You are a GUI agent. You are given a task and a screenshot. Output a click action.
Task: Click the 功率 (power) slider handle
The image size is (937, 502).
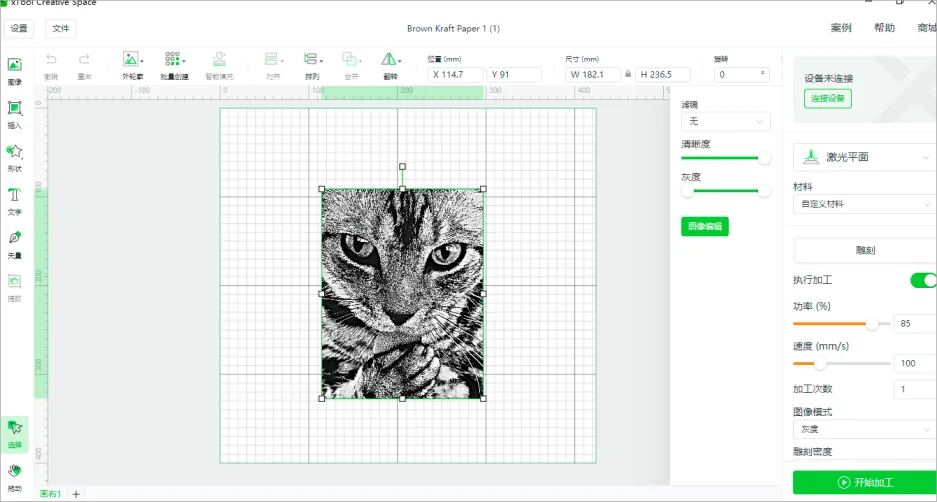(x=872, y=324)
